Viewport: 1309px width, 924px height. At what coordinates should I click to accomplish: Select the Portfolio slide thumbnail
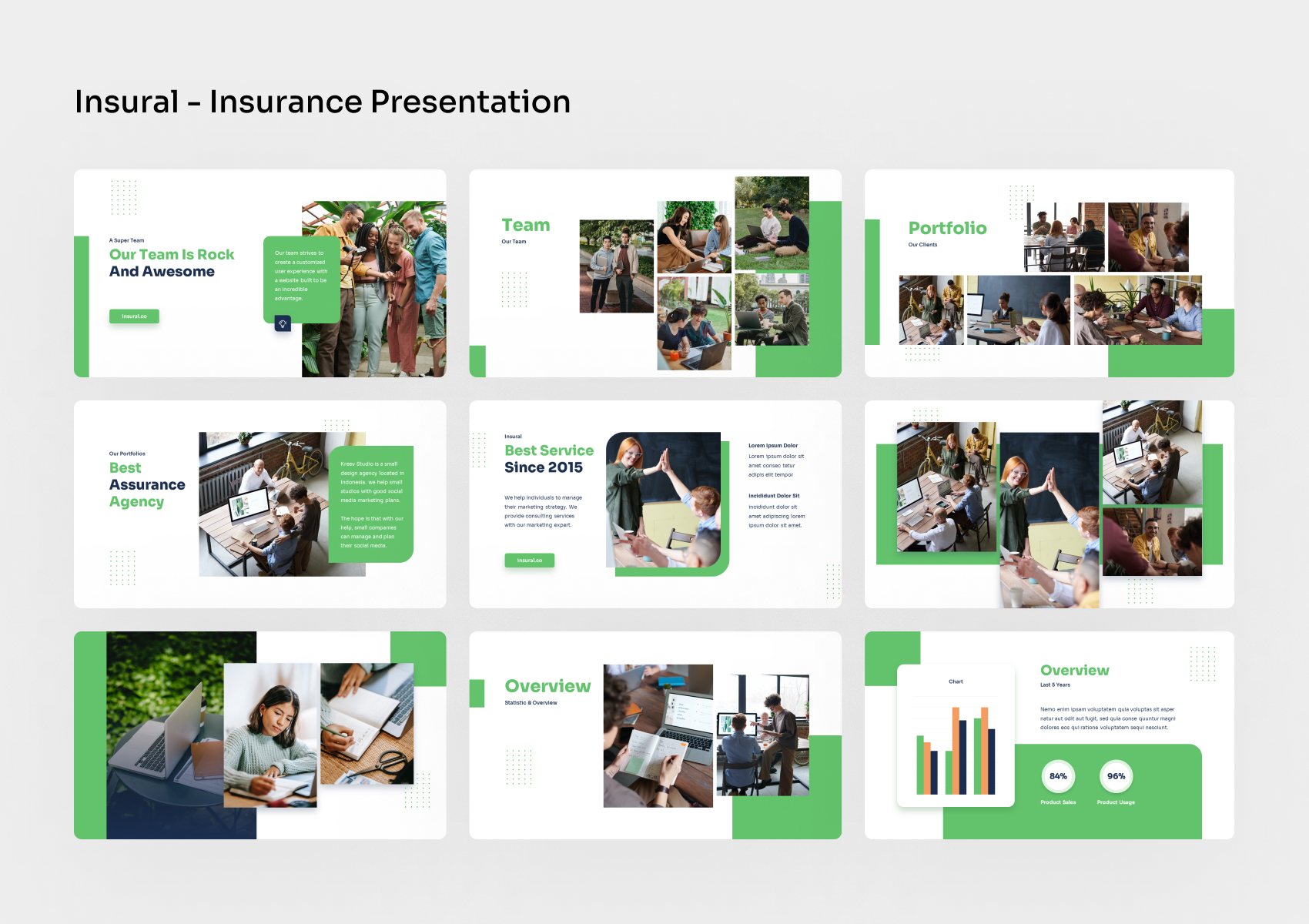(x=1050, y=273)
